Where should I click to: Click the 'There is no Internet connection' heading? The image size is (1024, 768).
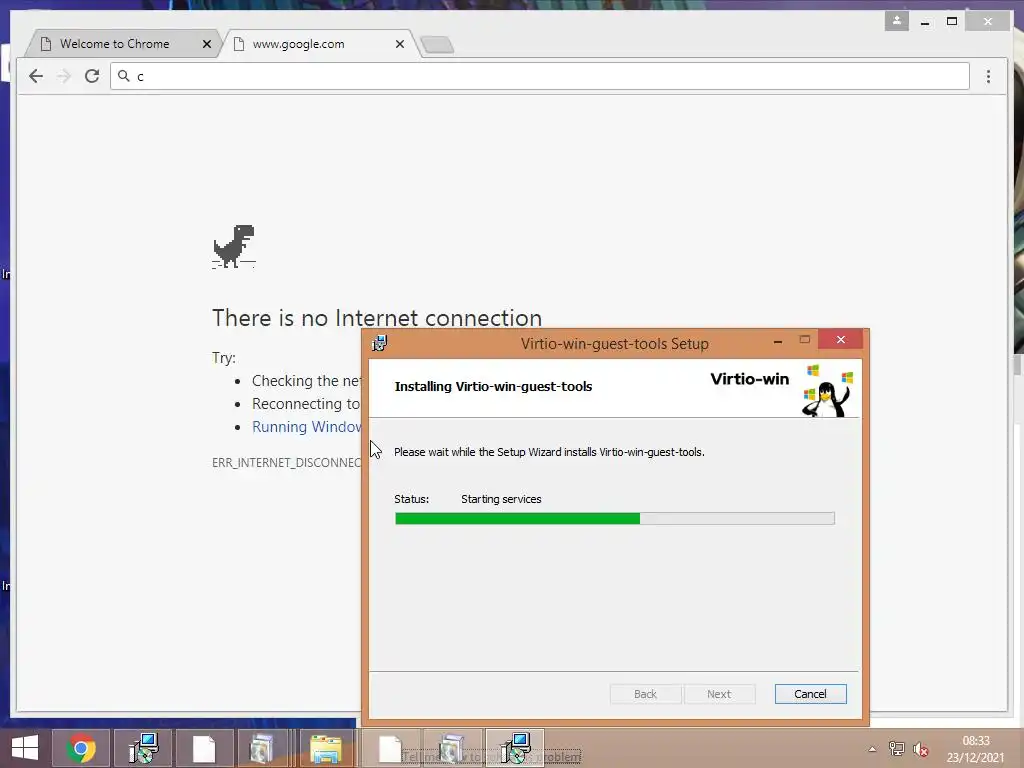tap(377, 318)
